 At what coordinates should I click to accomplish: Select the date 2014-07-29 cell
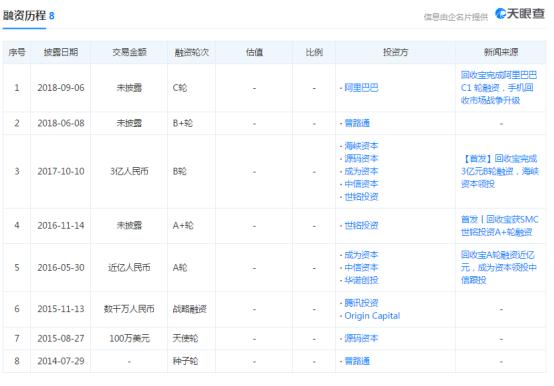tap(61, 361)
